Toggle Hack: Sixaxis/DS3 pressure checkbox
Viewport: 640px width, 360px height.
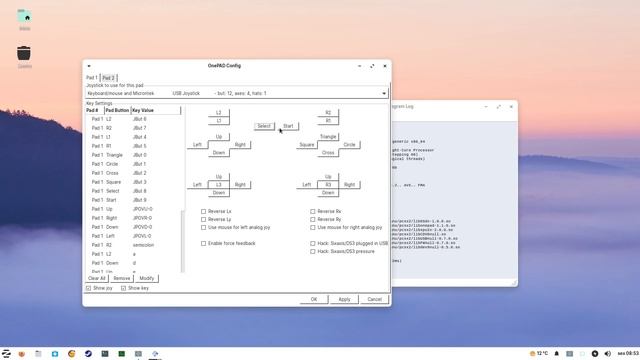pyautogui.click(x=313, y=251)
